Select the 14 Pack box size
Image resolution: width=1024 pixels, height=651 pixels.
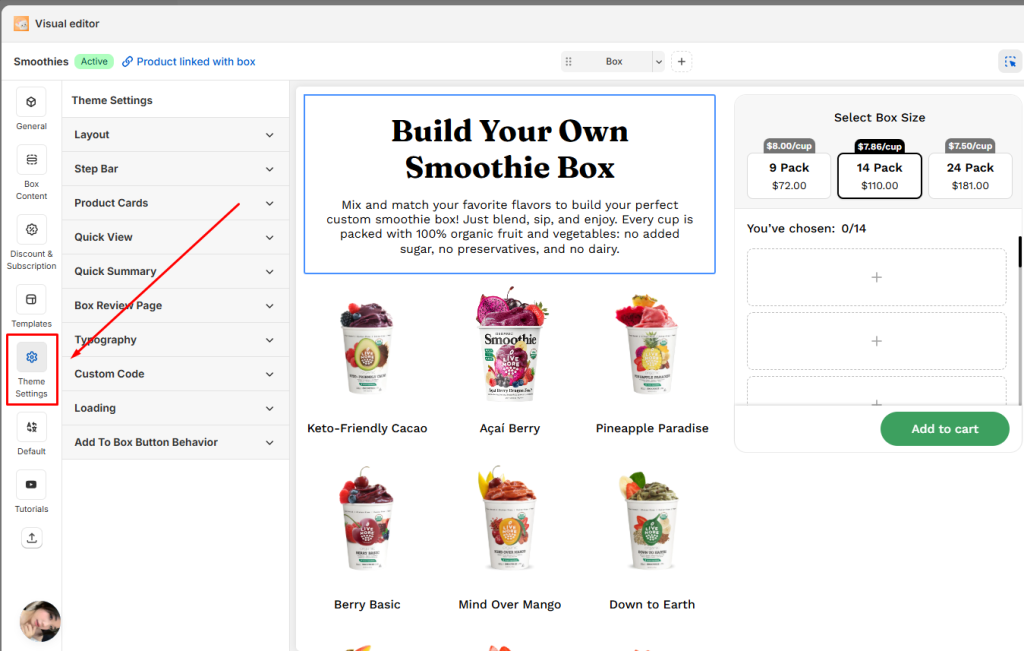point(879,176)
